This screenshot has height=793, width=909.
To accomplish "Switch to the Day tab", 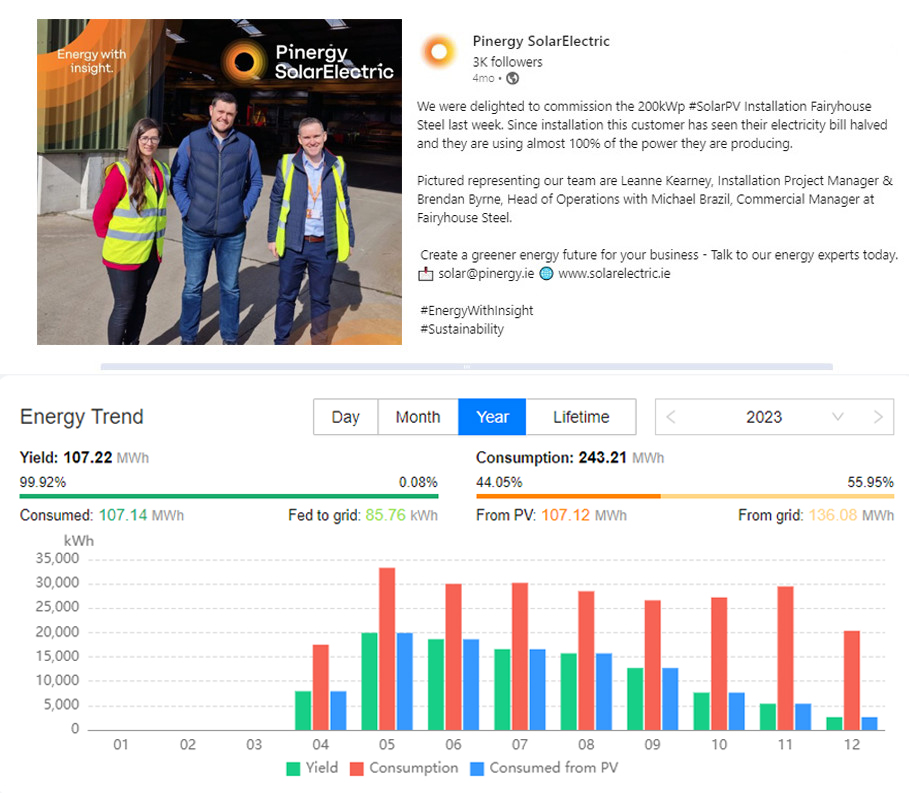I will [346, 417].
